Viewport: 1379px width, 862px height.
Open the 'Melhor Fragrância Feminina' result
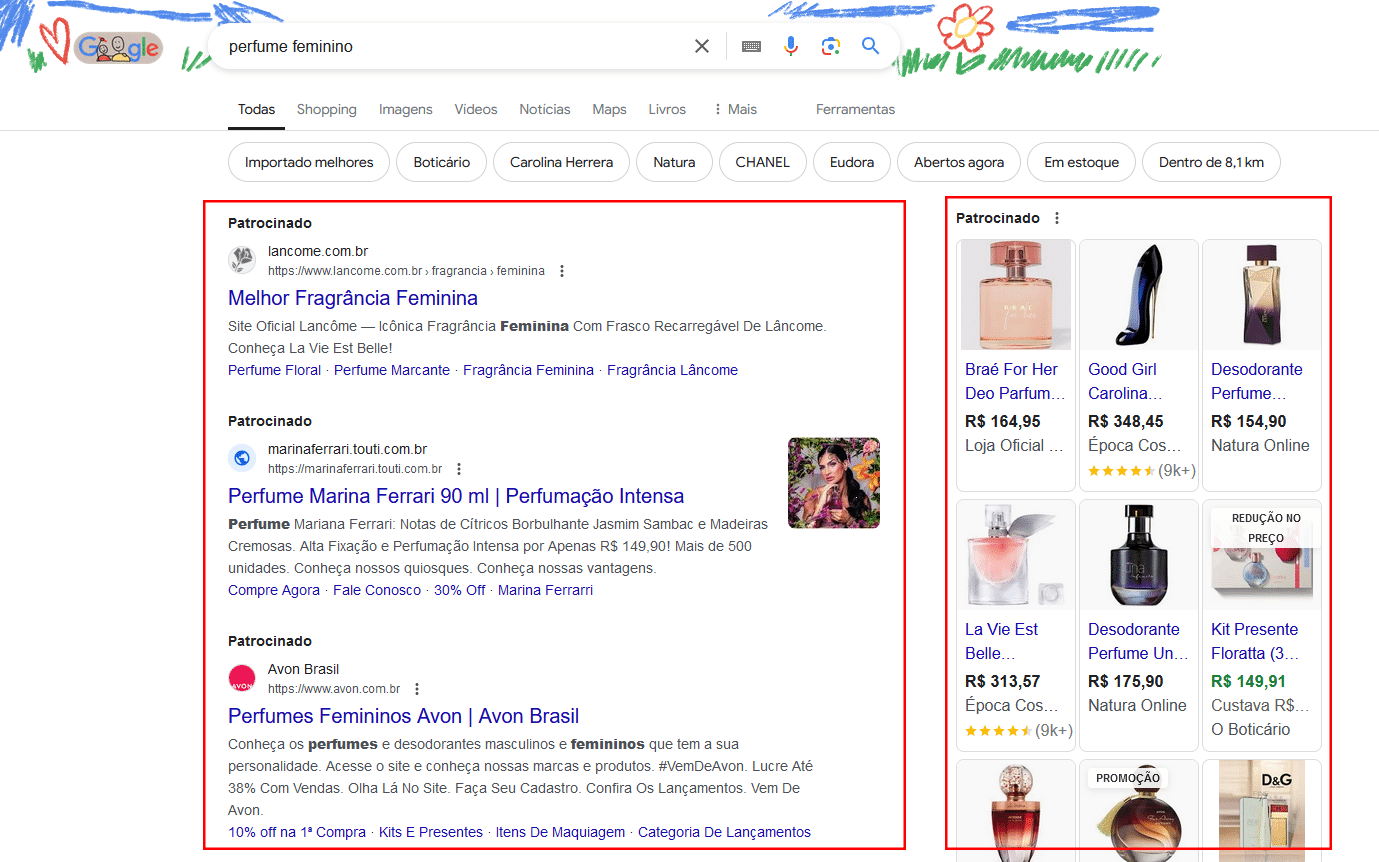click(x=353, y=298)
